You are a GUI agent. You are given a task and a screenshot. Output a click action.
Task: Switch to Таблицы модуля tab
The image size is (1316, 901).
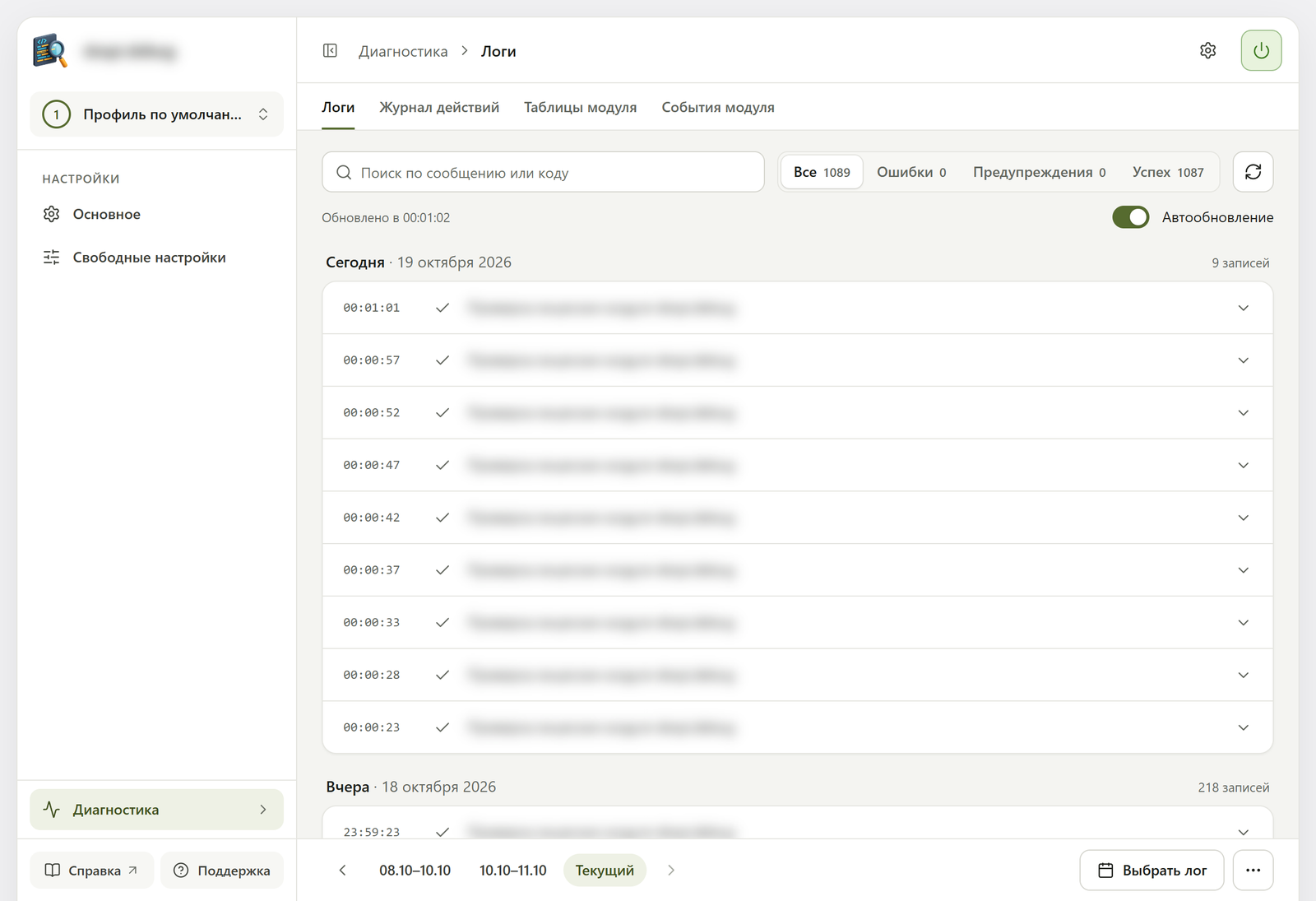coord(580,107)
